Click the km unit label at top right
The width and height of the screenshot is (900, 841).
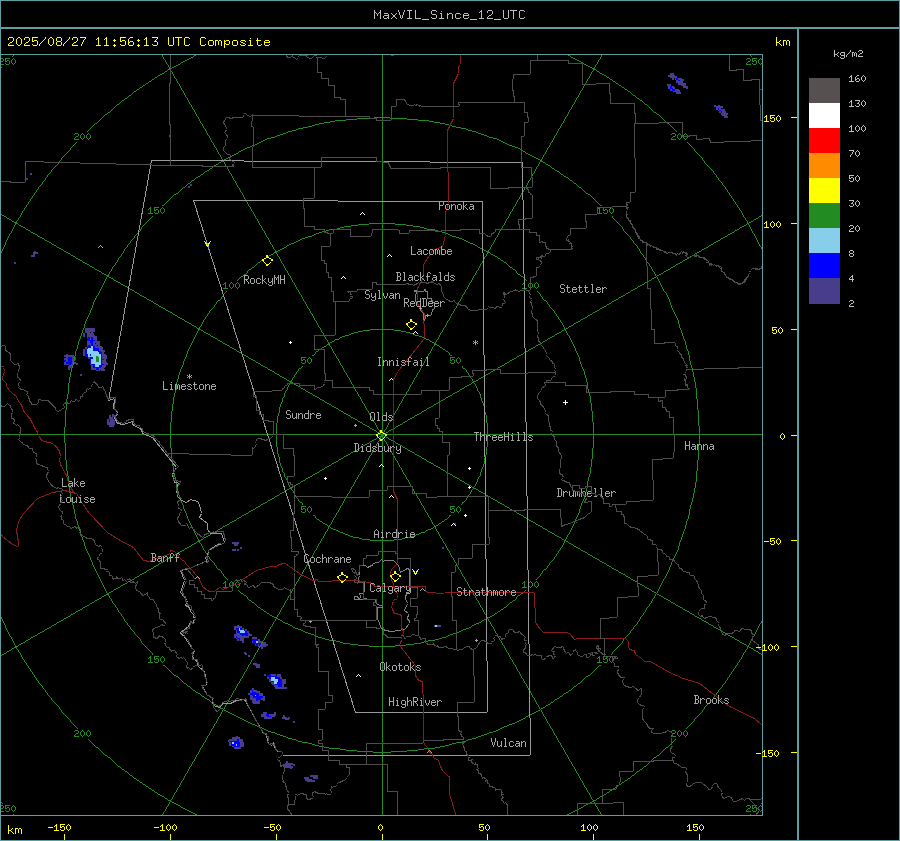point(782,42)
